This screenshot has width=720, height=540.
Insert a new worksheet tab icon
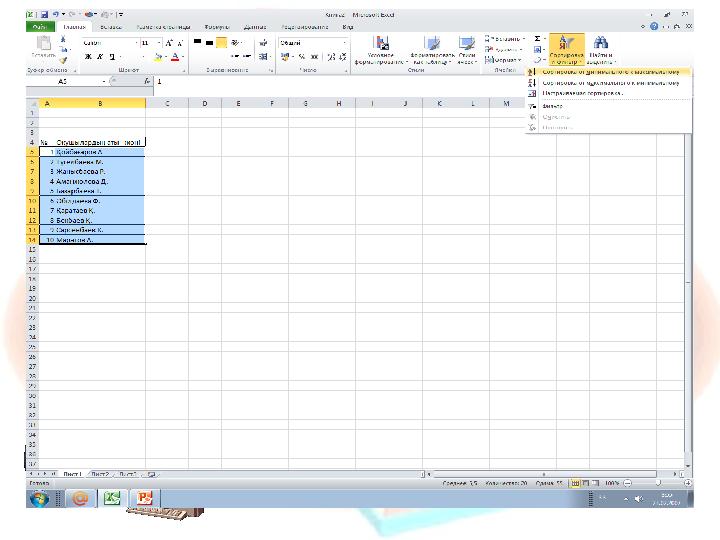[x=151, y=474]
